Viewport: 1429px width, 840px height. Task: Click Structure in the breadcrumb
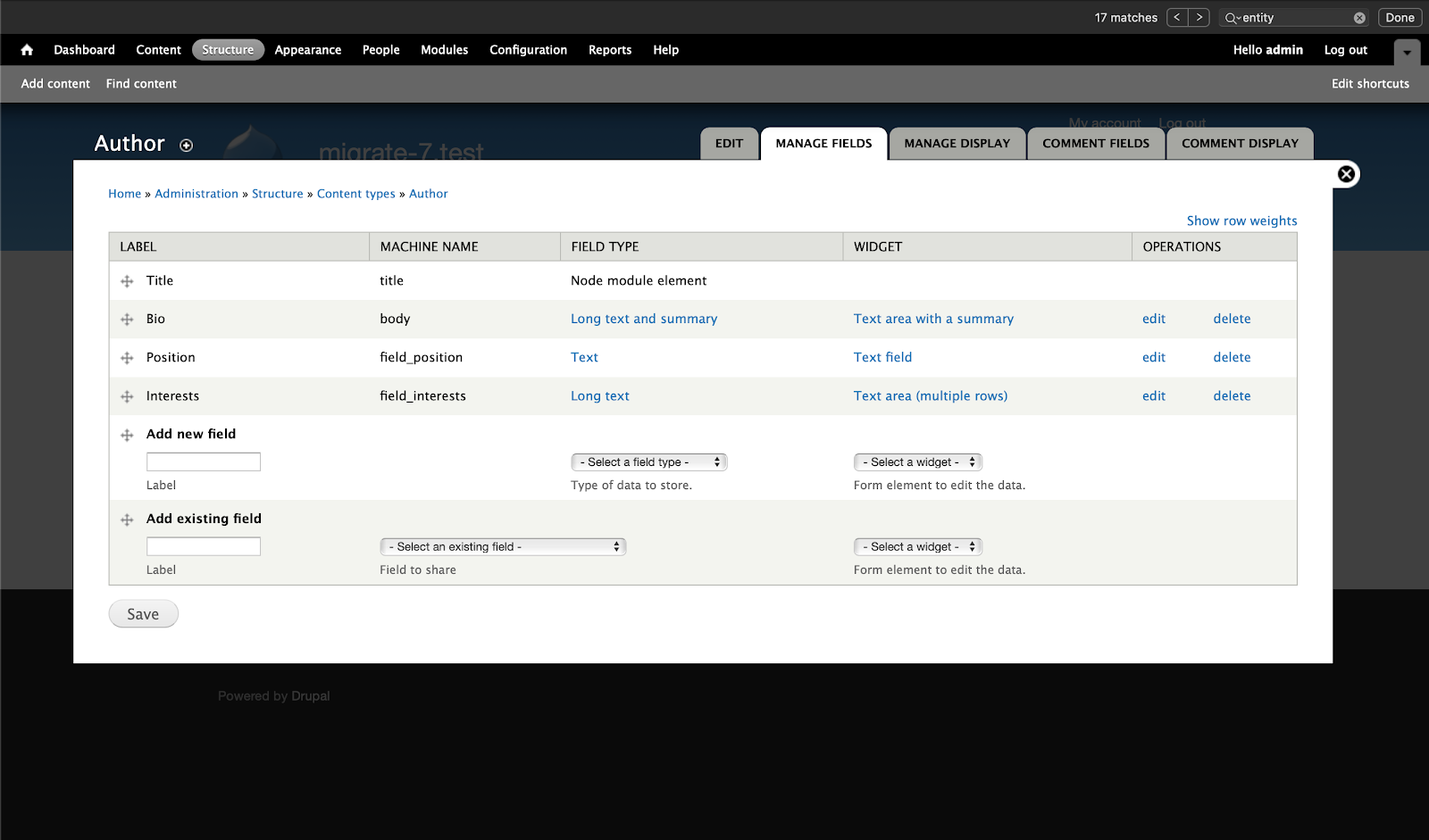click(278, 194)
